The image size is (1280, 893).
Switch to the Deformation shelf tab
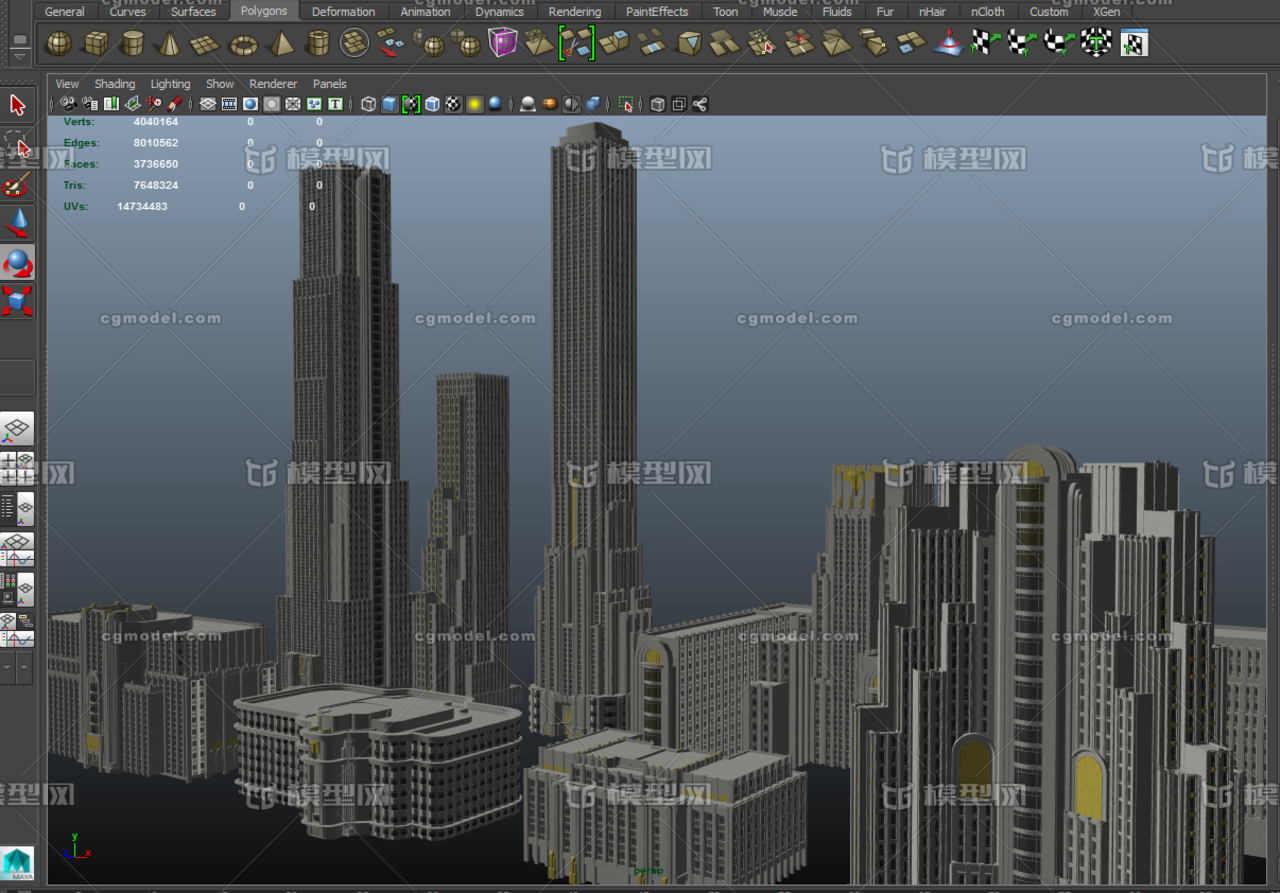(x=343, y=12)
